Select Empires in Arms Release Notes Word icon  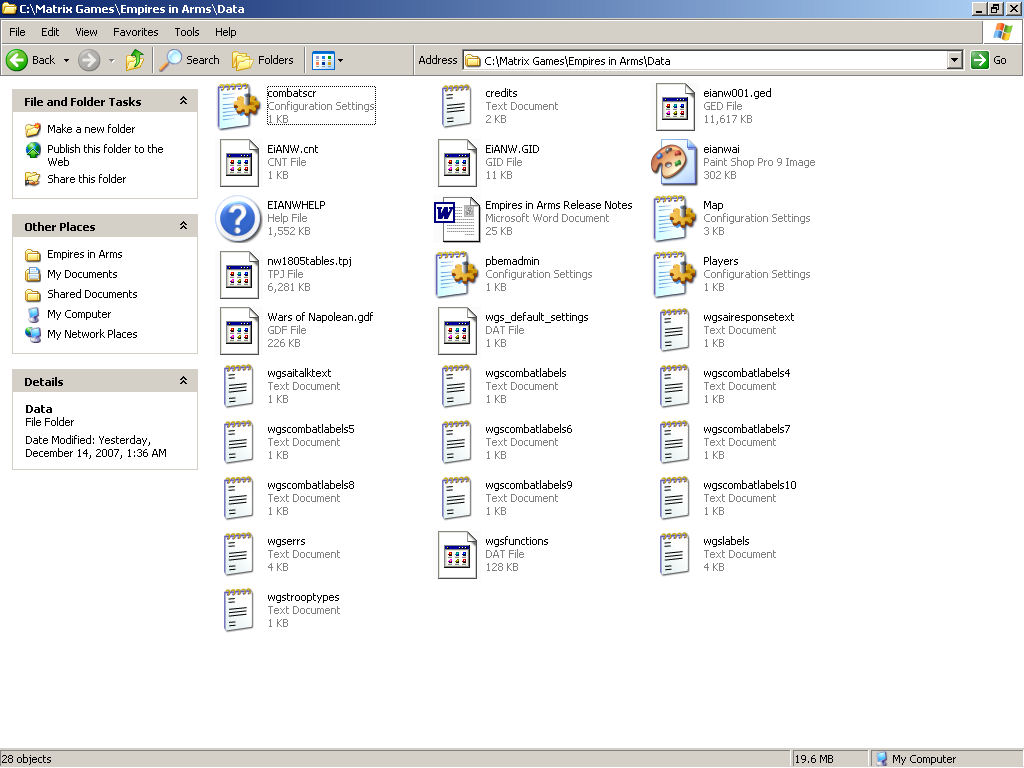click(456, 218)
